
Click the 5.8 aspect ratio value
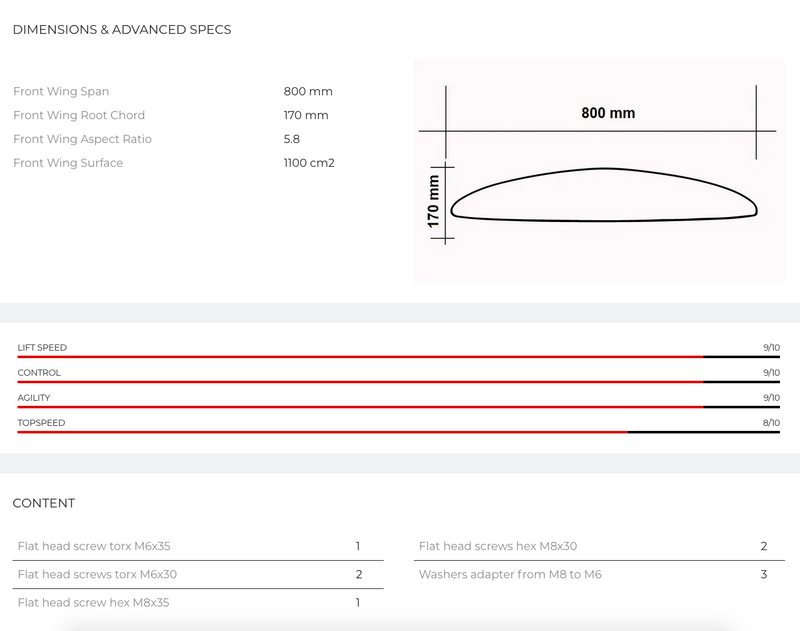pos(292,139)
